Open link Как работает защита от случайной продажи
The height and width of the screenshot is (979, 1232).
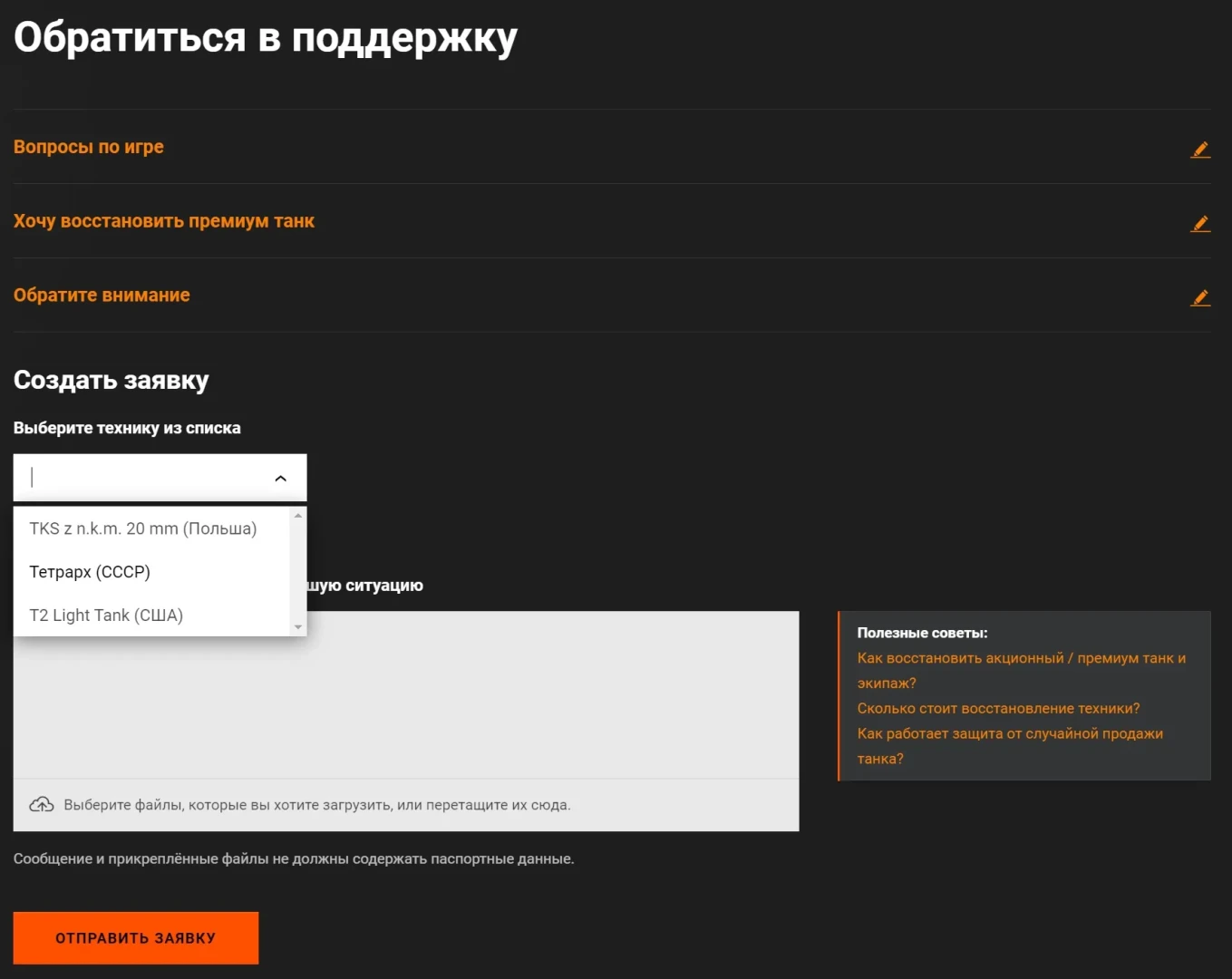(x=1010, y=734)
